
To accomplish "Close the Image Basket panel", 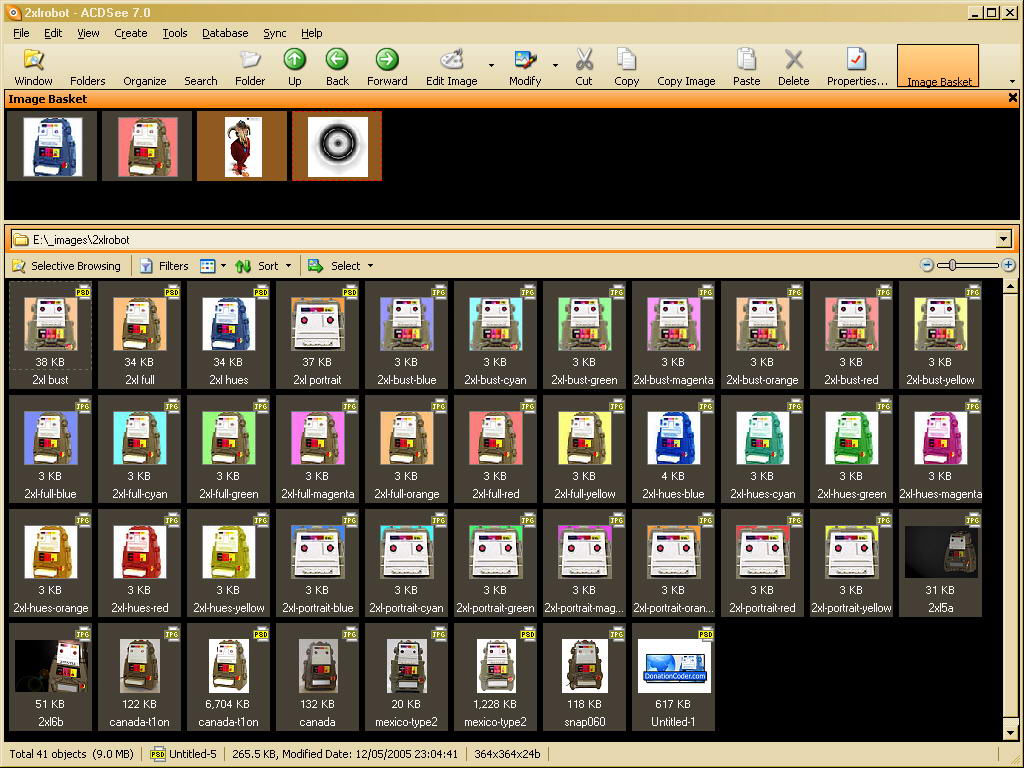I will pyautogui.click(x=1012, y=98).
